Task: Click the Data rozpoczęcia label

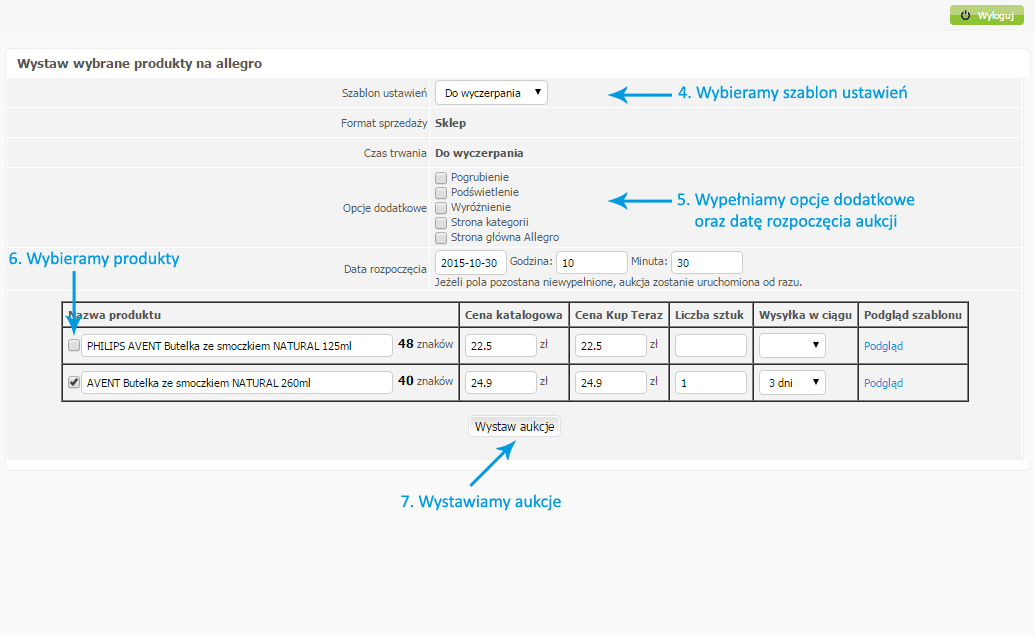Action: pos(385,269)
